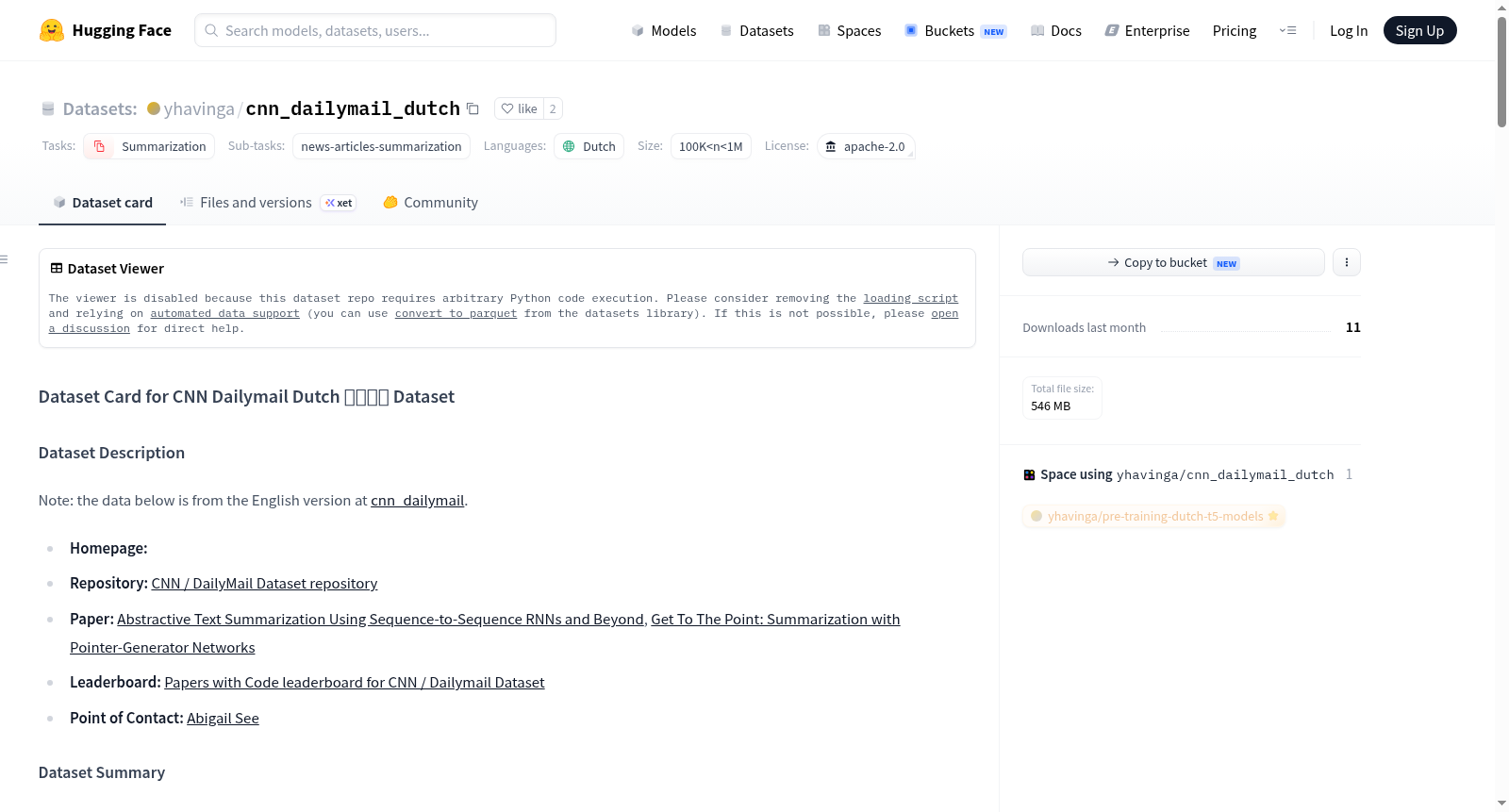The height and width of the screenshot is (812, 1509).
Task: Open Enterprise in top navigation
Action: coord(1147,31)
